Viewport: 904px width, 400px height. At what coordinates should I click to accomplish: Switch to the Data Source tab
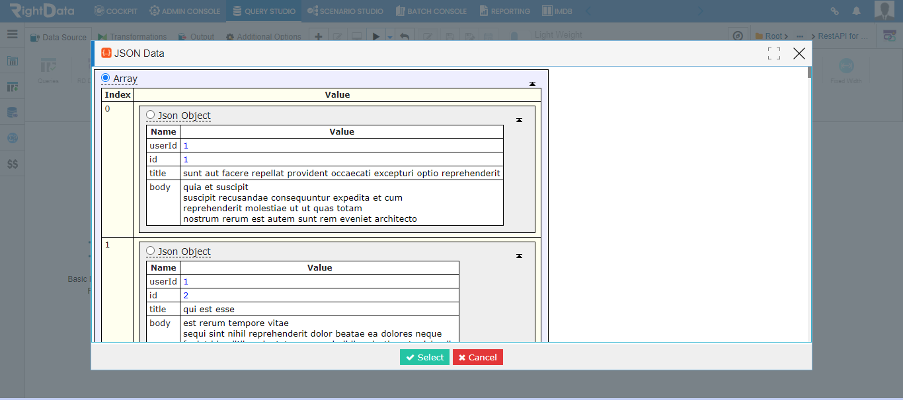click(x=59, y=37)
